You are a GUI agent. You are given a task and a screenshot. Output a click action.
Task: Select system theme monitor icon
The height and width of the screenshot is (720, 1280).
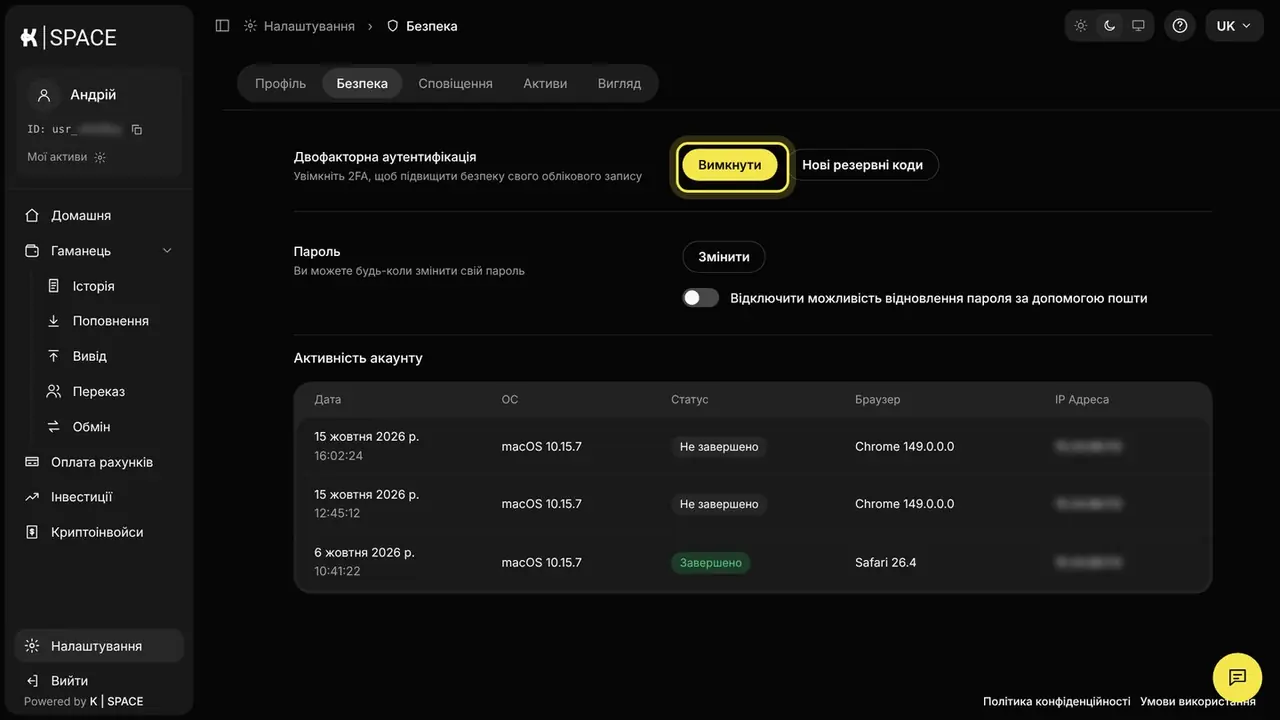point(1138,26)
